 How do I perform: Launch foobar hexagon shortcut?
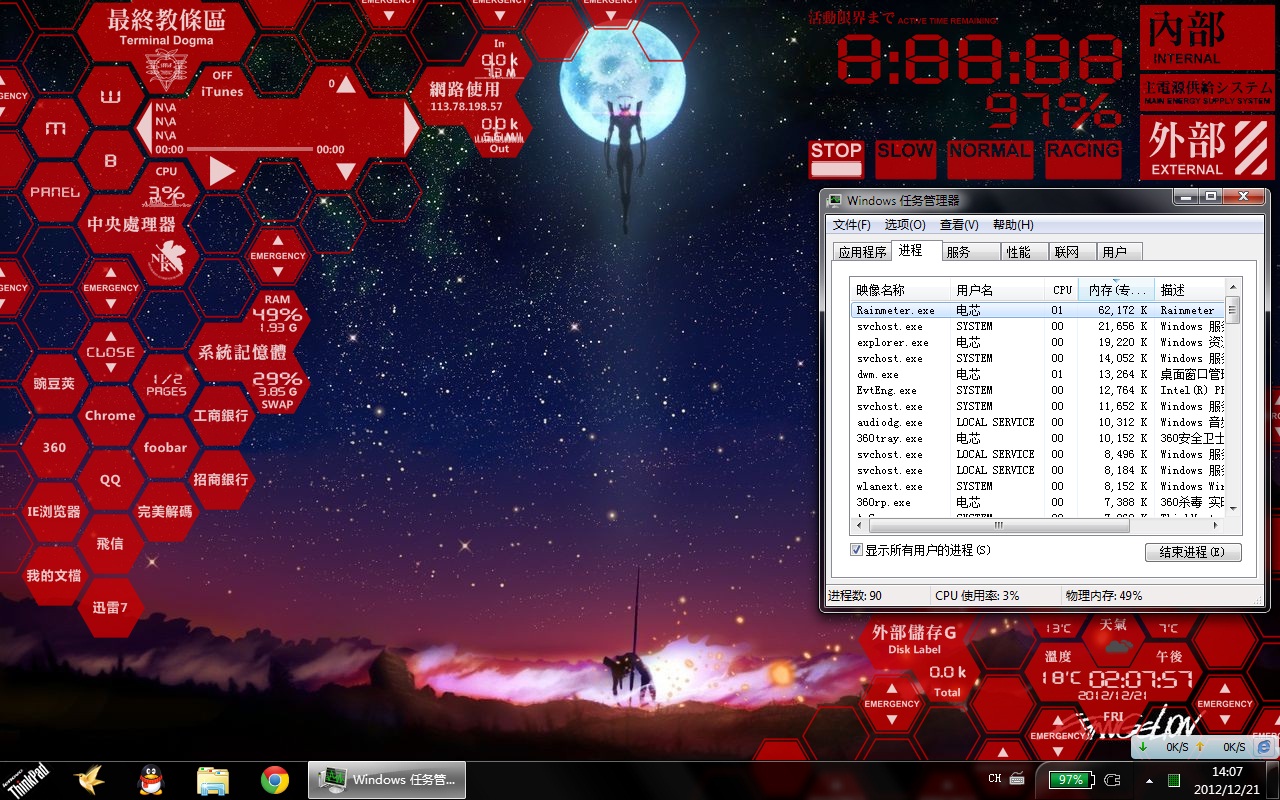tap(166, 448)
